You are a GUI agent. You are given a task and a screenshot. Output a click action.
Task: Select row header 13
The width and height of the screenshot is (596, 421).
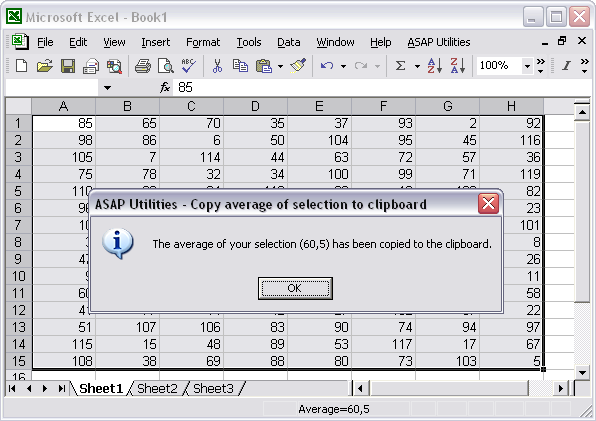18,327
